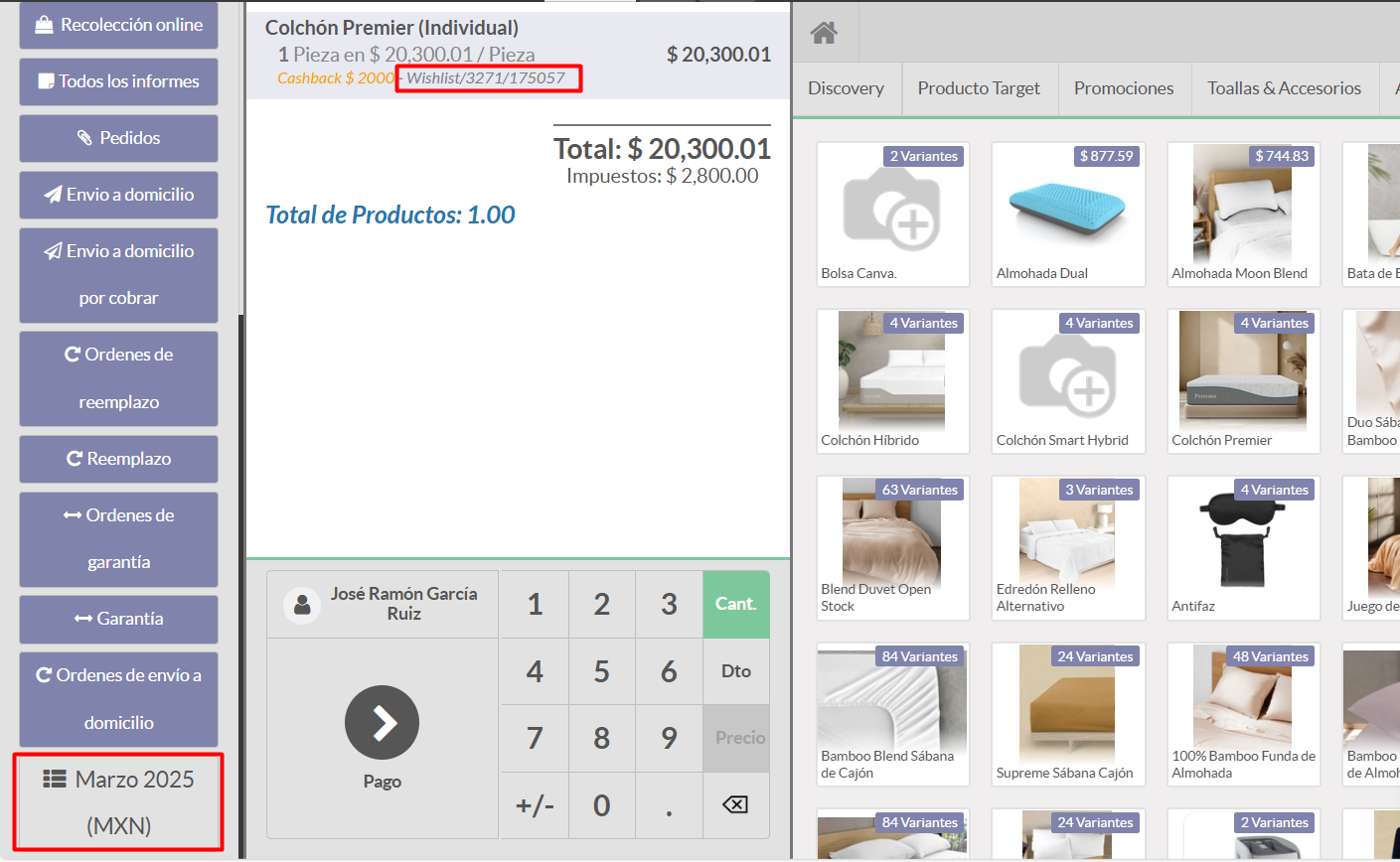Click numpad key 9
Screen dimensions: 1400x862
click(x=669, y=738)
